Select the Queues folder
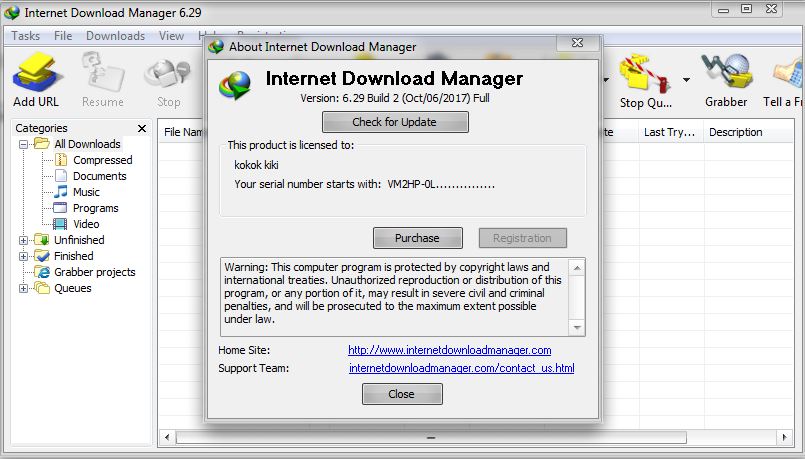The width and height of the screenshot is (805, 459). point(72,288)
